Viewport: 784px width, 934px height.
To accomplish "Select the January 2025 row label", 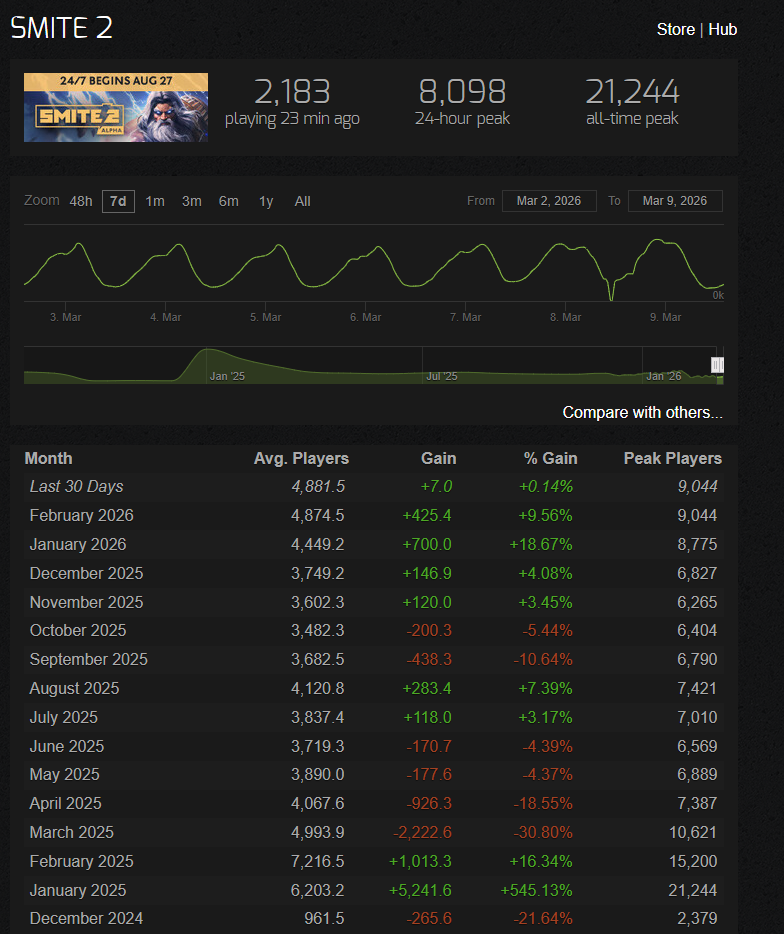I will pos(78,890).
